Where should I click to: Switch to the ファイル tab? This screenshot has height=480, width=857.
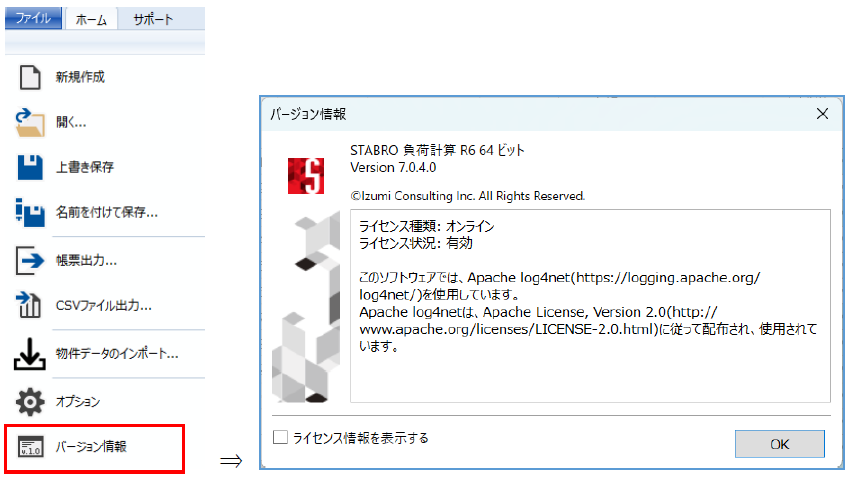tap(33, 19)
